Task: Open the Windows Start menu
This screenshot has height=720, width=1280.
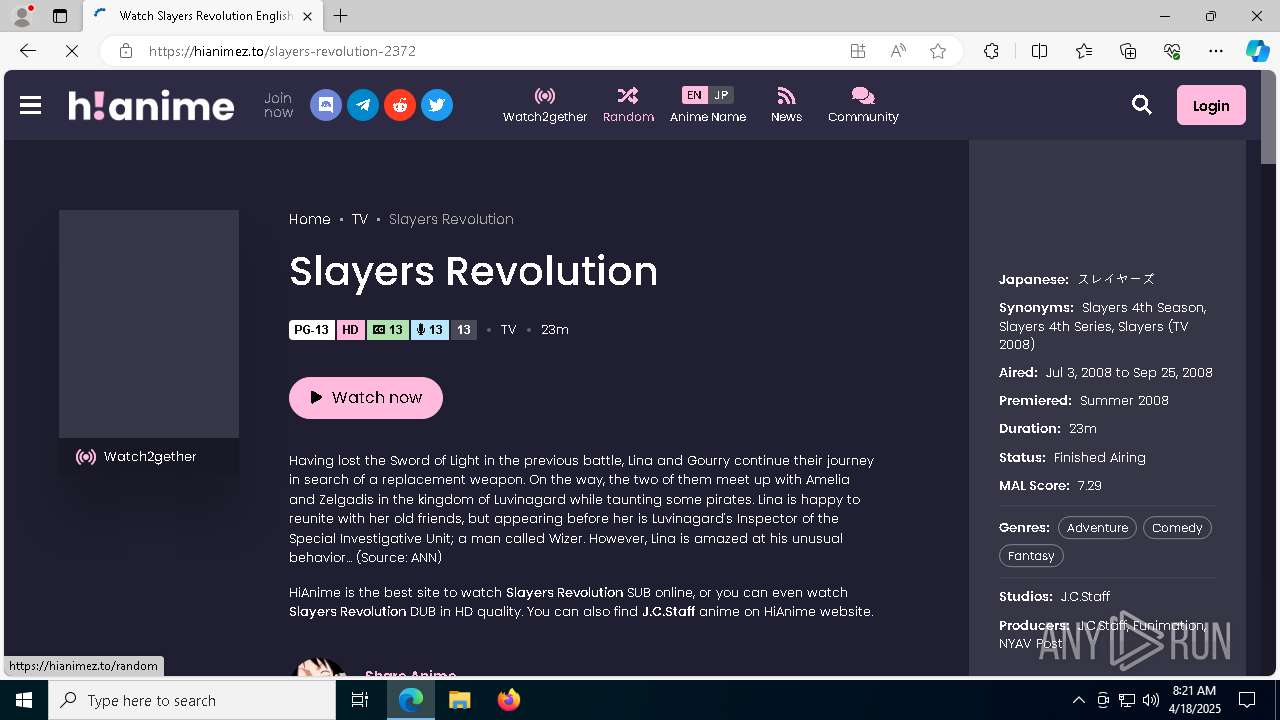Action: 24,700
